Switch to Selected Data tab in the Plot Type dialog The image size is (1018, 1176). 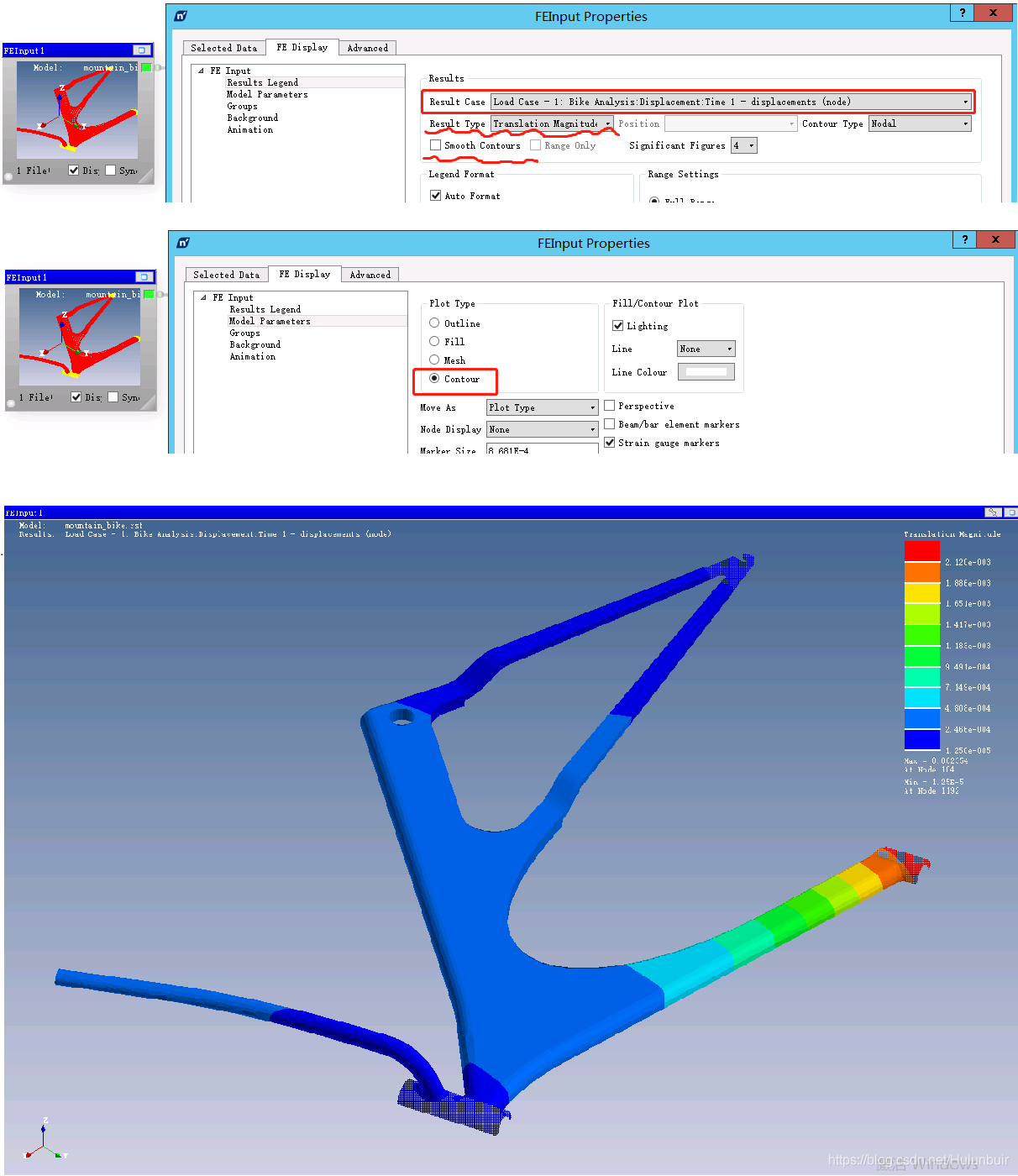click(226, 275)
